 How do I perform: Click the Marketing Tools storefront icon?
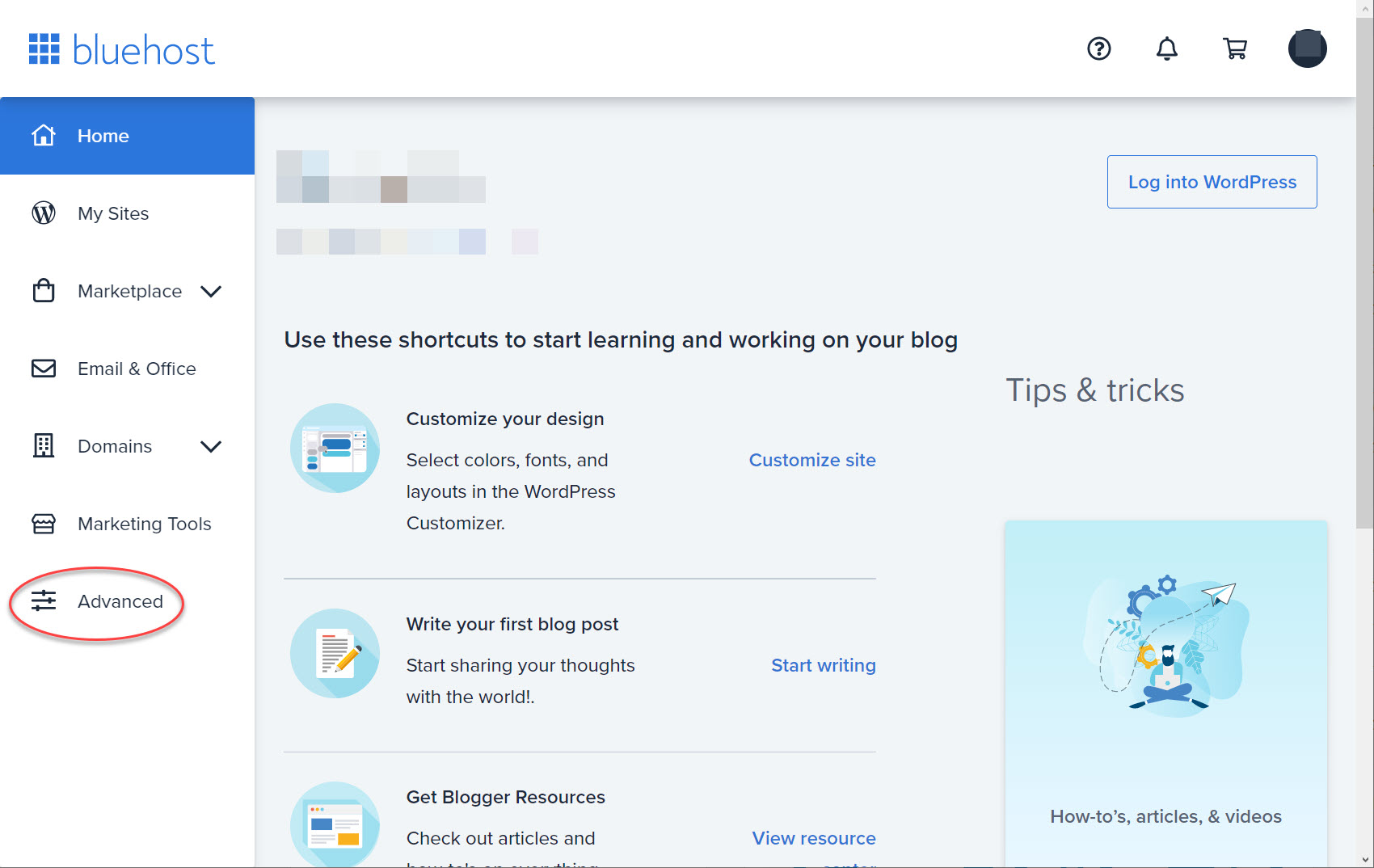point(44,524)
